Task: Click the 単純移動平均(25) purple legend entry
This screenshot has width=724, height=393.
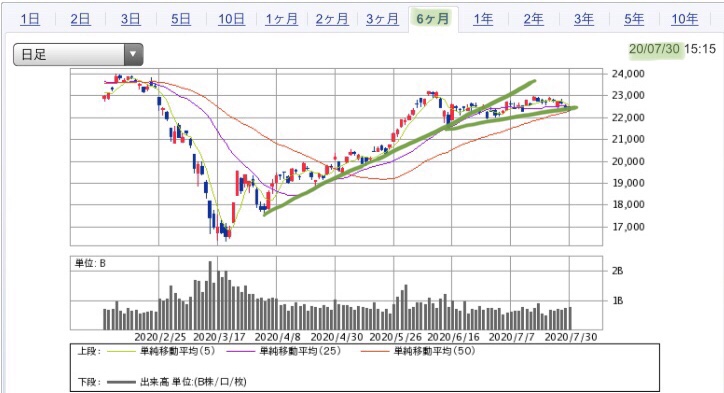Action: [x=284, y=351]
